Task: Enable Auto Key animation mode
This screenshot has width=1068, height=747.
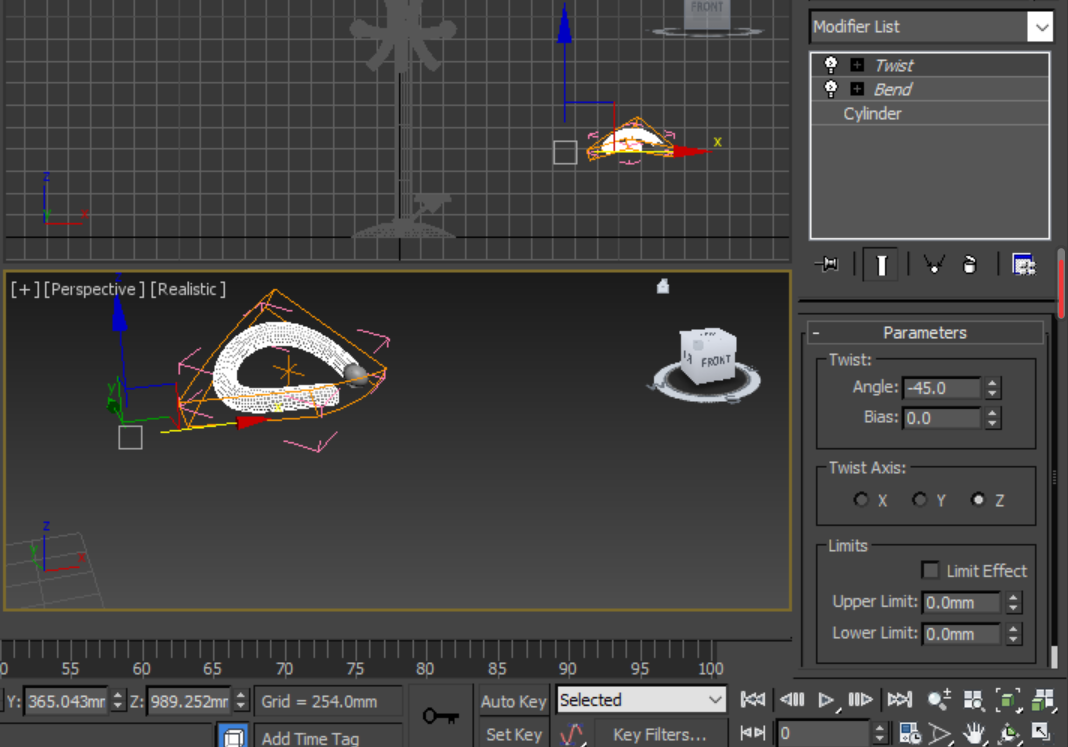Action: tap(513, 700)
